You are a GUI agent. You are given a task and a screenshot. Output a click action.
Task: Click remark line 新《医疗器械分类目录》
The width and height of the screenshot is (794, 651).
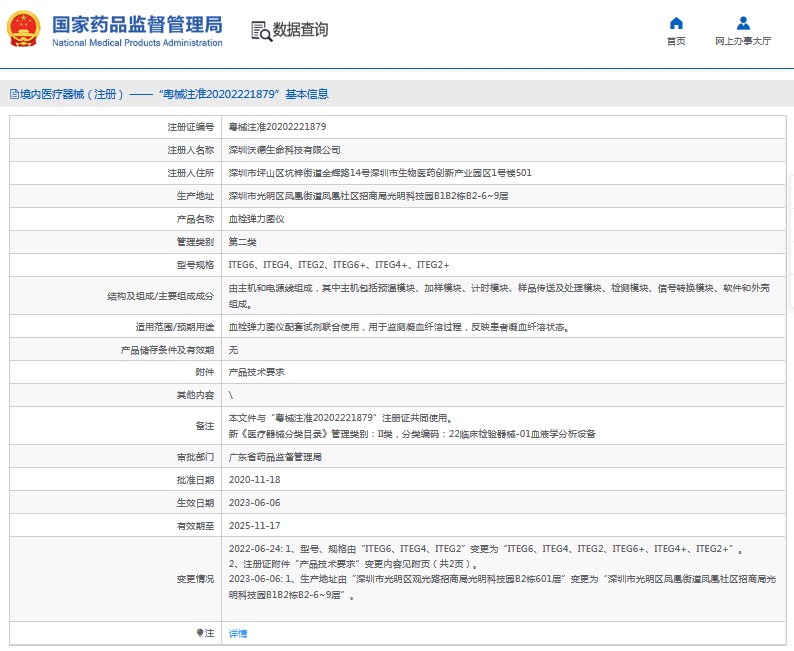click(x=412, y=434)
